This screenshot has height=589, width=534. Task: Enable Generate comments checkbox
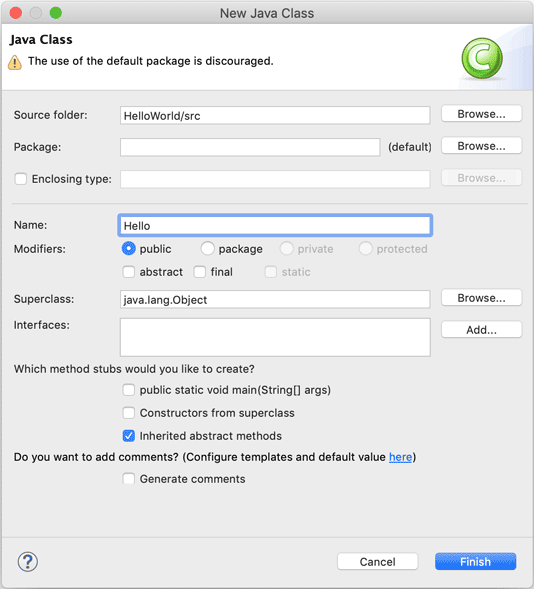coord(129,479)
